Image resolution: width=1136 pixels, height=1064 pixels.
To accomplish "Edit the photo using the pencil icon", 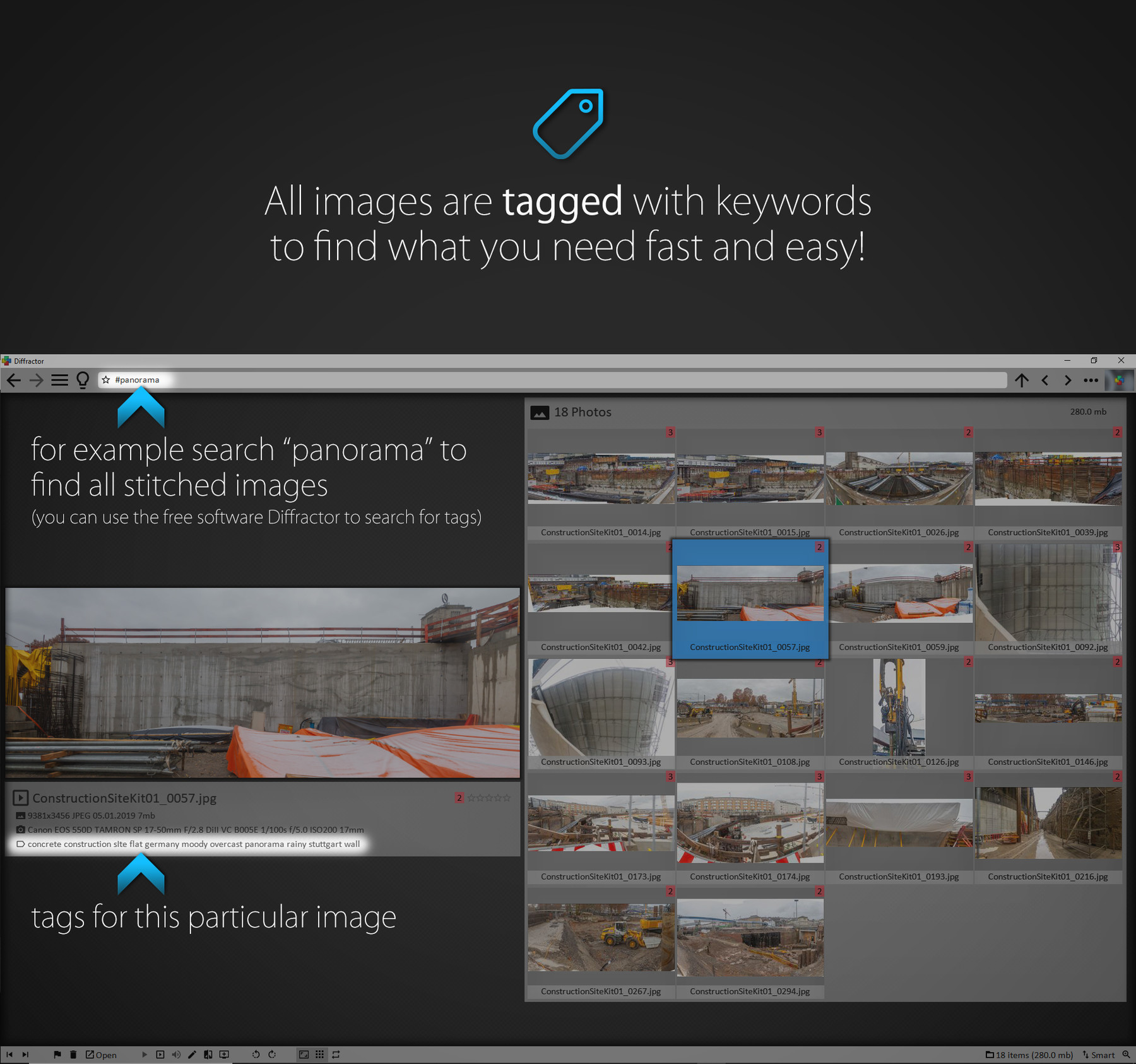I will [x=192, y=1055].
